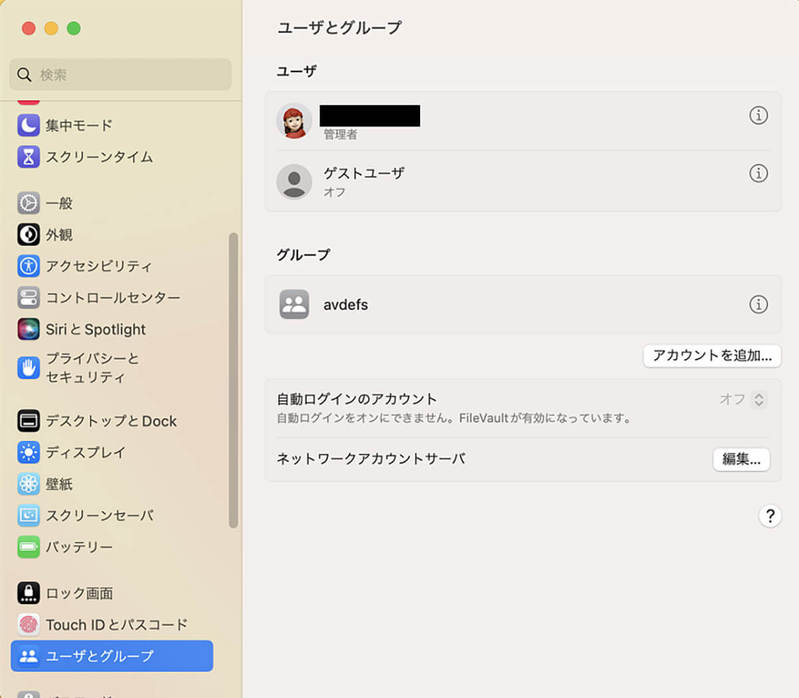Open アクセシビリティ accessibility icon
Viewport: 799px width, 698px height.
tap(29, 266)
